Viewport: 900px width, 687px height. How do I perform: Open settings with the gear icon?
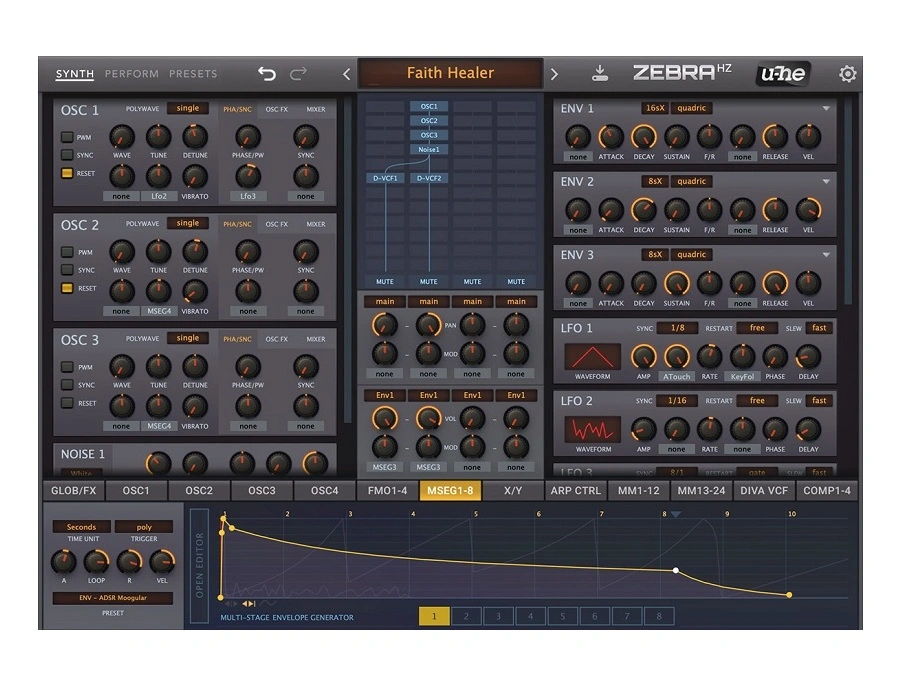[847, 74]
